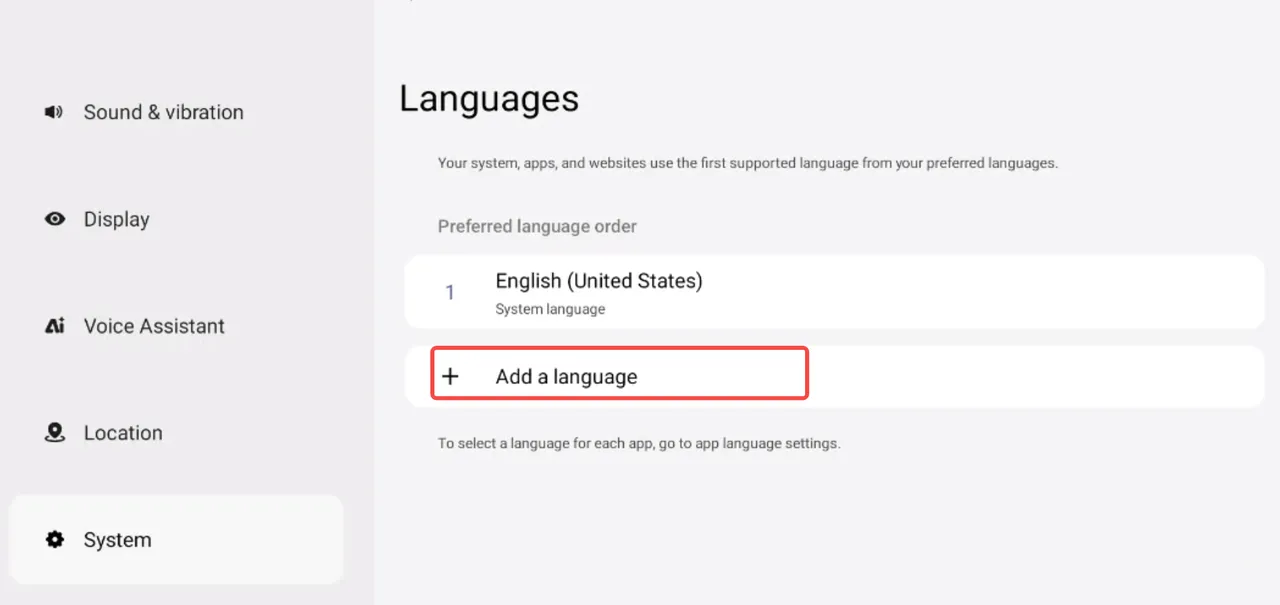Screen dimensions: 1280x605
Task: Click the System language subtitle text
Action: coord(550,310)
